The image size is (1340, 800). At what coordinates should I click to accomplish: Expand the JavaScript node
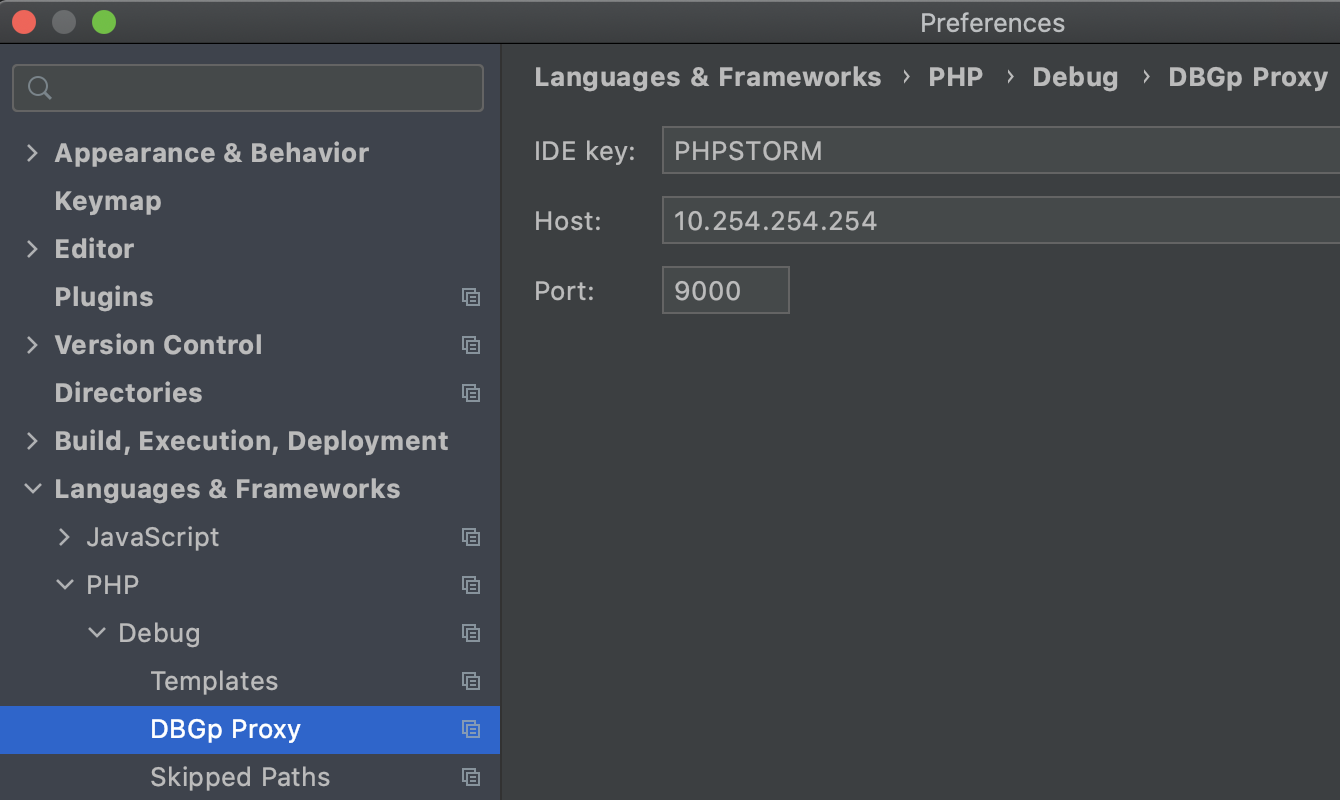(64, 537)
